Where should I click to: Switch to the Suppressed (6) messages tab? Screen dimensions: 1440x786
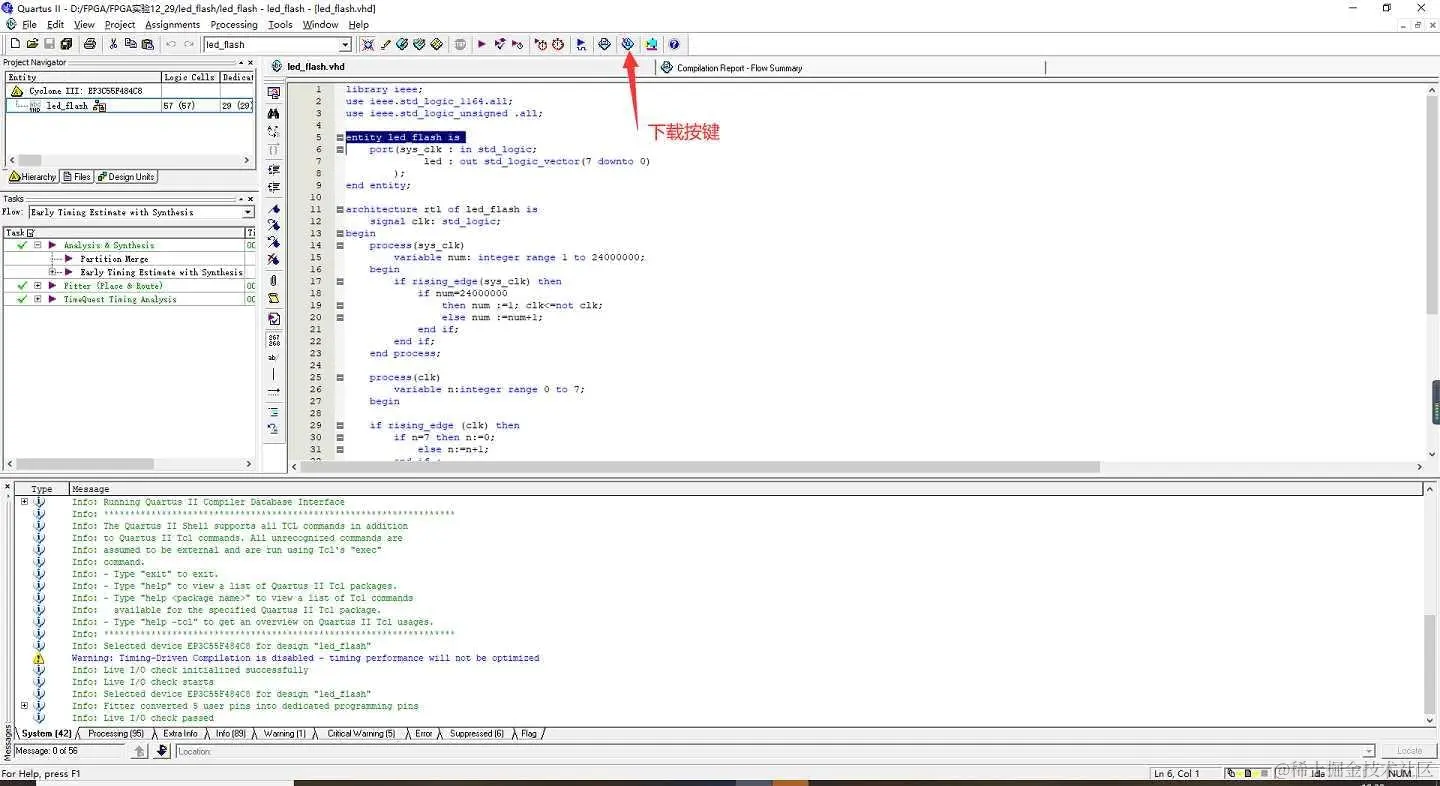[476, 734]
